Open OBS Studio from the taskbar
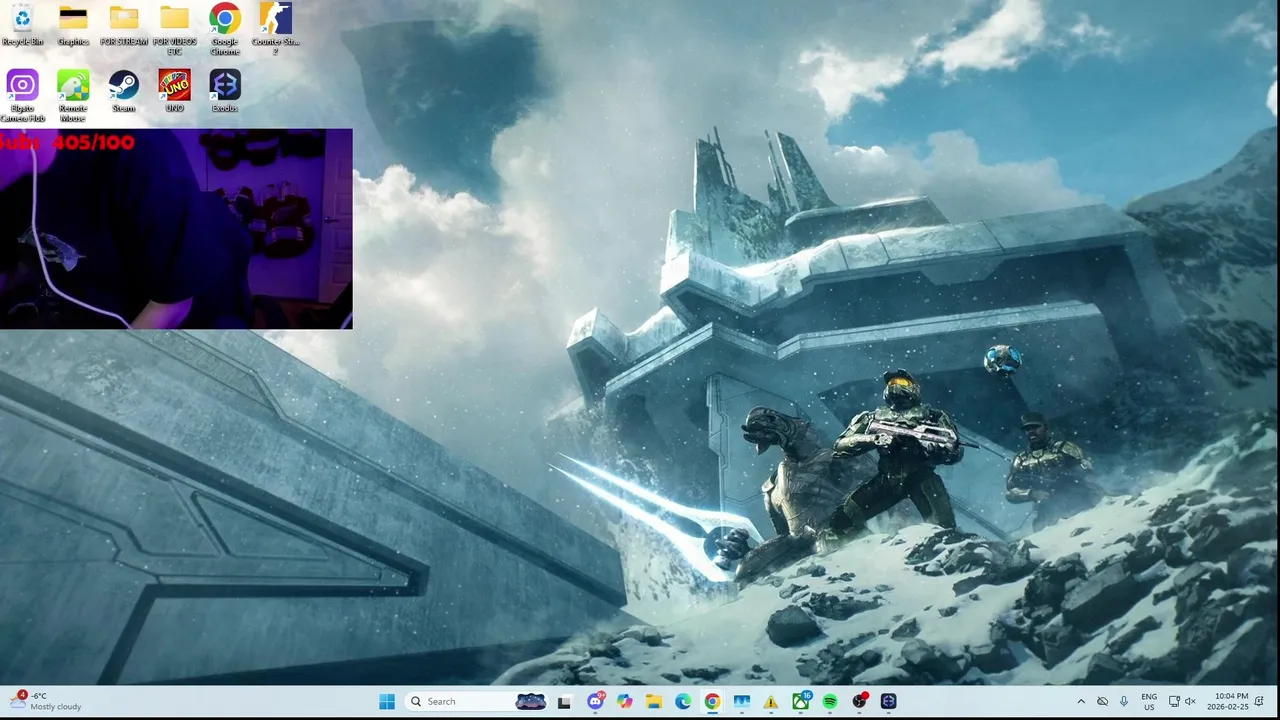Image resolution: width=1280 pixels, height=720 pixels. [860, 701]
